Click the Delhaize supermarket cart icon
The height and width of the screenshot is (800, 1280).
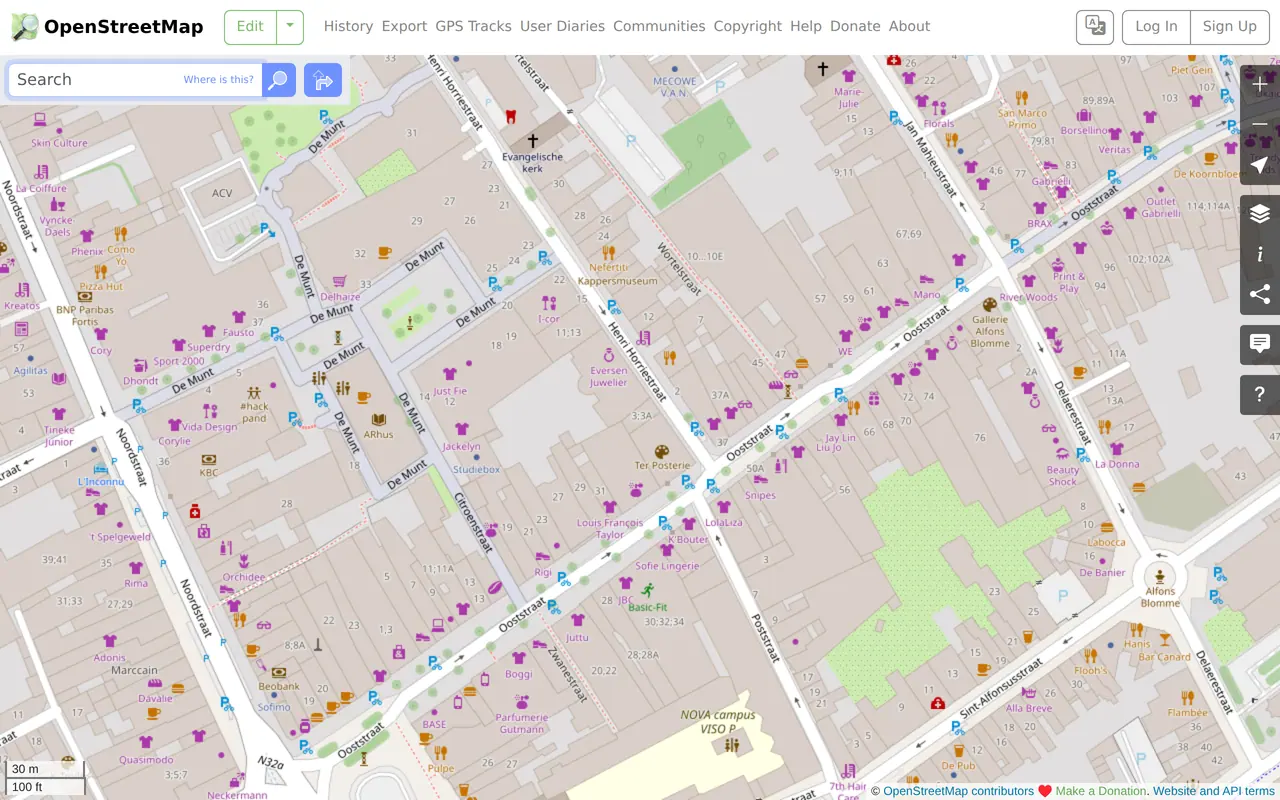(340, 282)
